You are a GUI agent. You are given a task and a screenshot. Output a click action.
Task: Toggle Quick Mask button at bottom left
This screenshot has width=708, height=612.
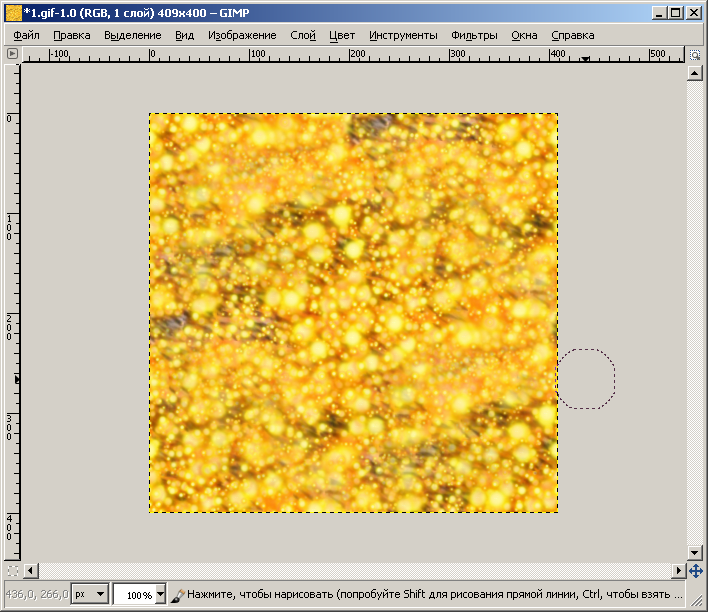pos(13,571)
